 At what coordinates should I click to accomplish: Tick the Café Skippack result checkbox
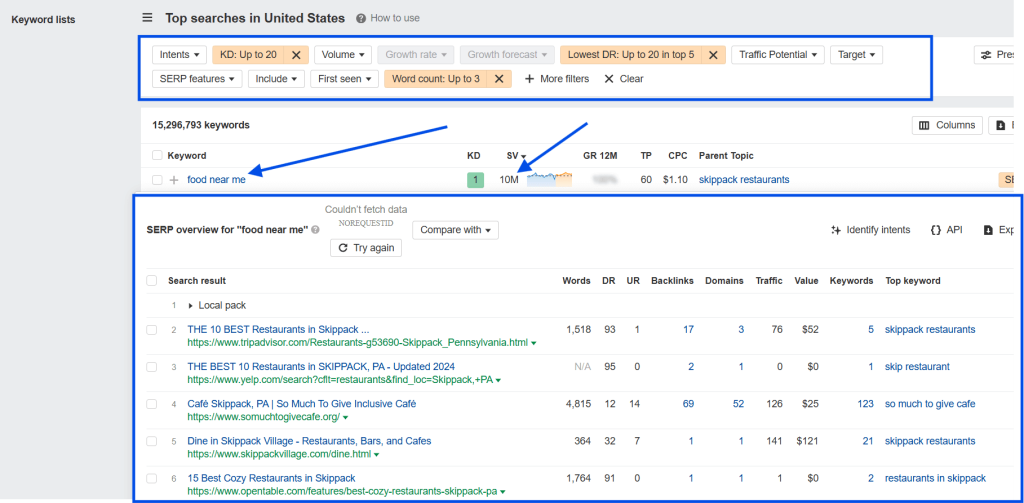pos(152,404)
